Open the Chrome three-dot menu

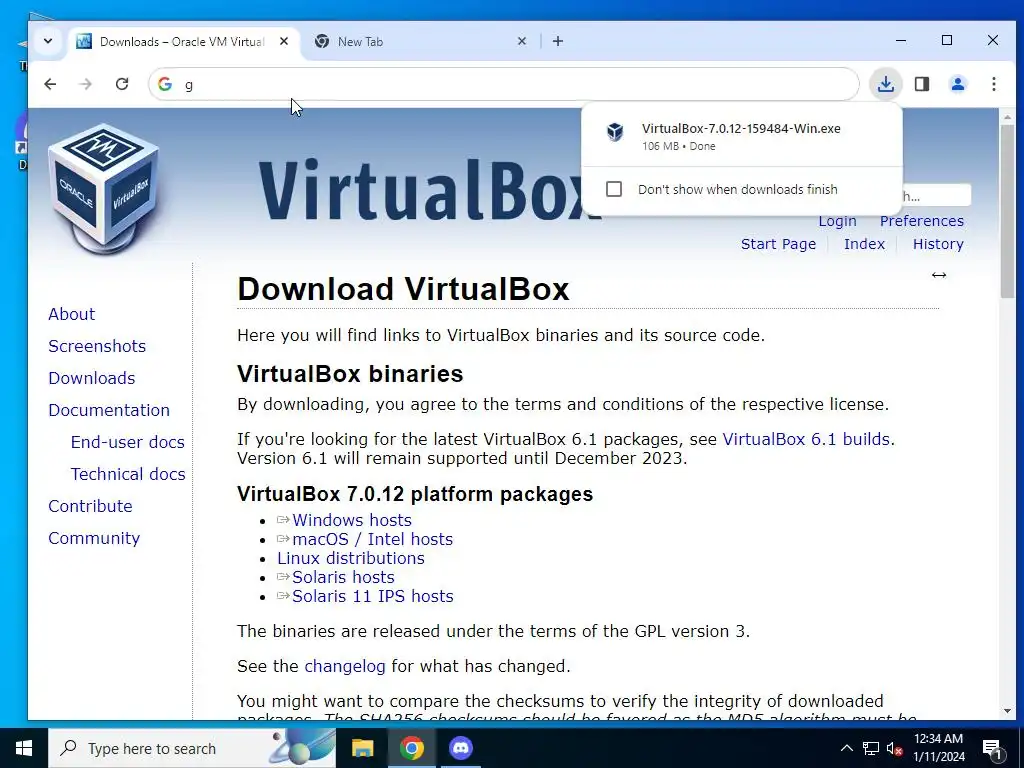(993, 84)
